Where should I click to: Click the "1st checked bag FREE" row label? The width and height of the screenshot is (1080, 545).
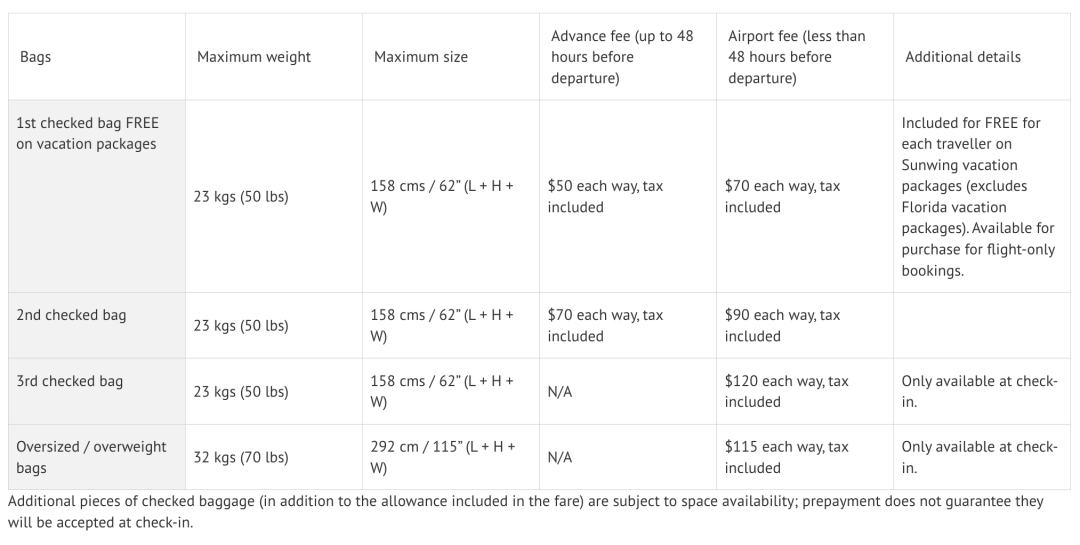point(88,133)
